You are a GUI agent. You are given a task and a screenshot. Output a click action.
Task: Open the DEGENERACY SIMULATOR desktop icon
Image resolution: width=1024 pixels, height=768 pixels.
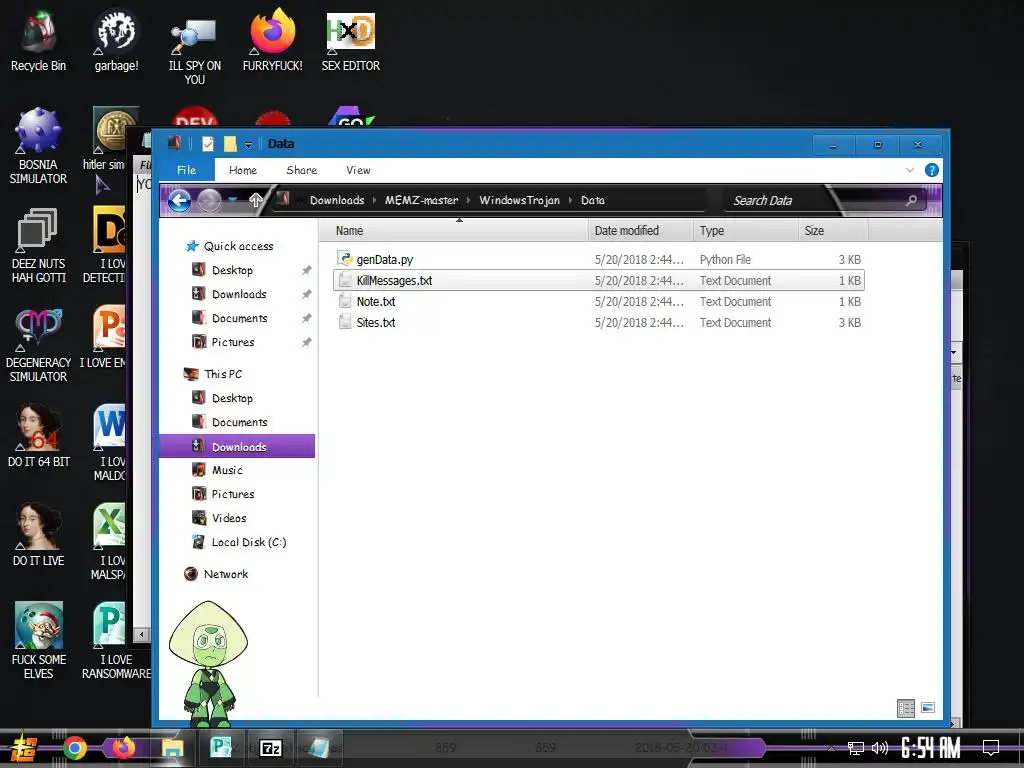tap(39, 345)
